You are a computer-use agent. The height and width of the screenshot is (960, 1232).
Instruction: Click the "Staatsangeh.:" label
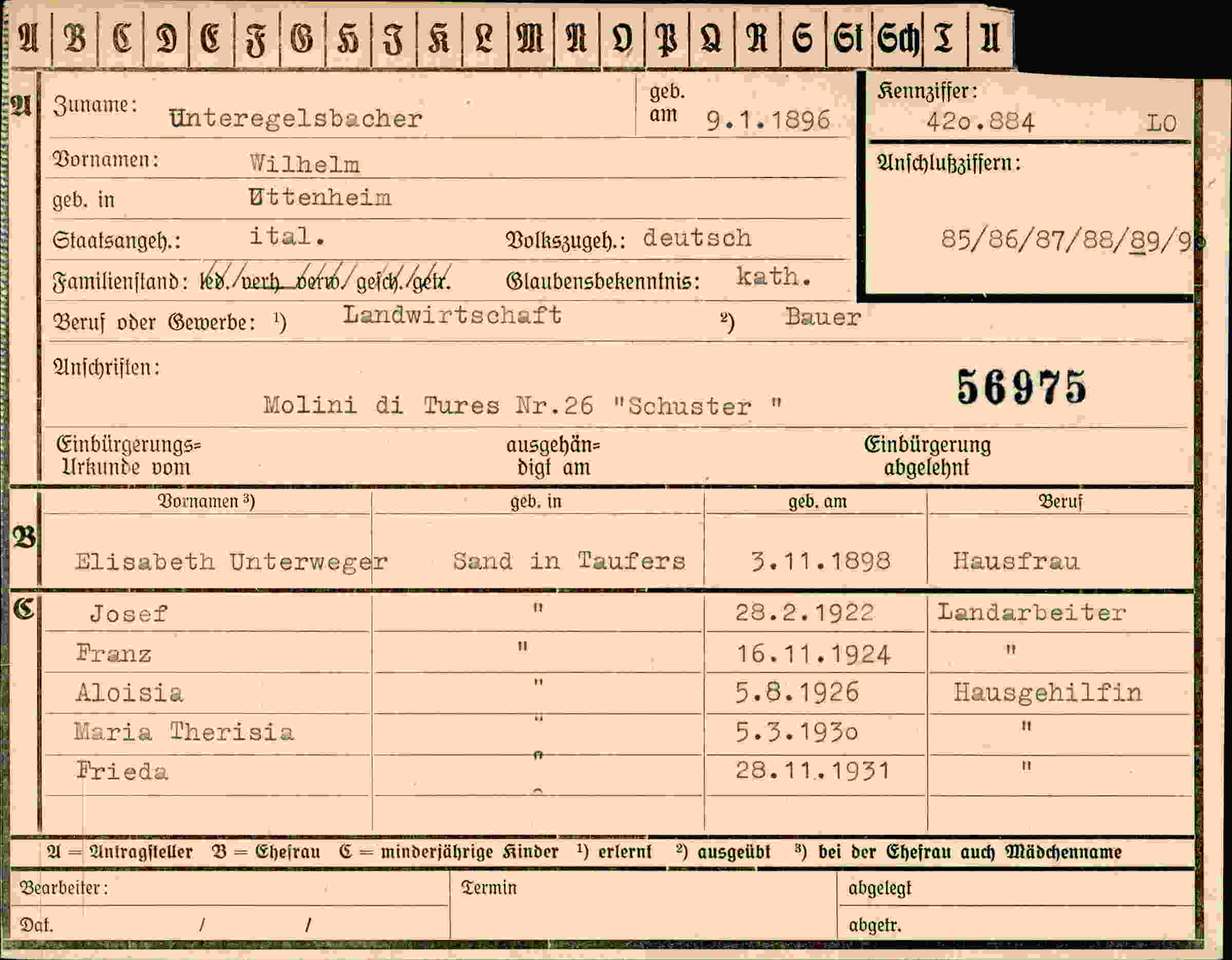(x=117, y=241)
